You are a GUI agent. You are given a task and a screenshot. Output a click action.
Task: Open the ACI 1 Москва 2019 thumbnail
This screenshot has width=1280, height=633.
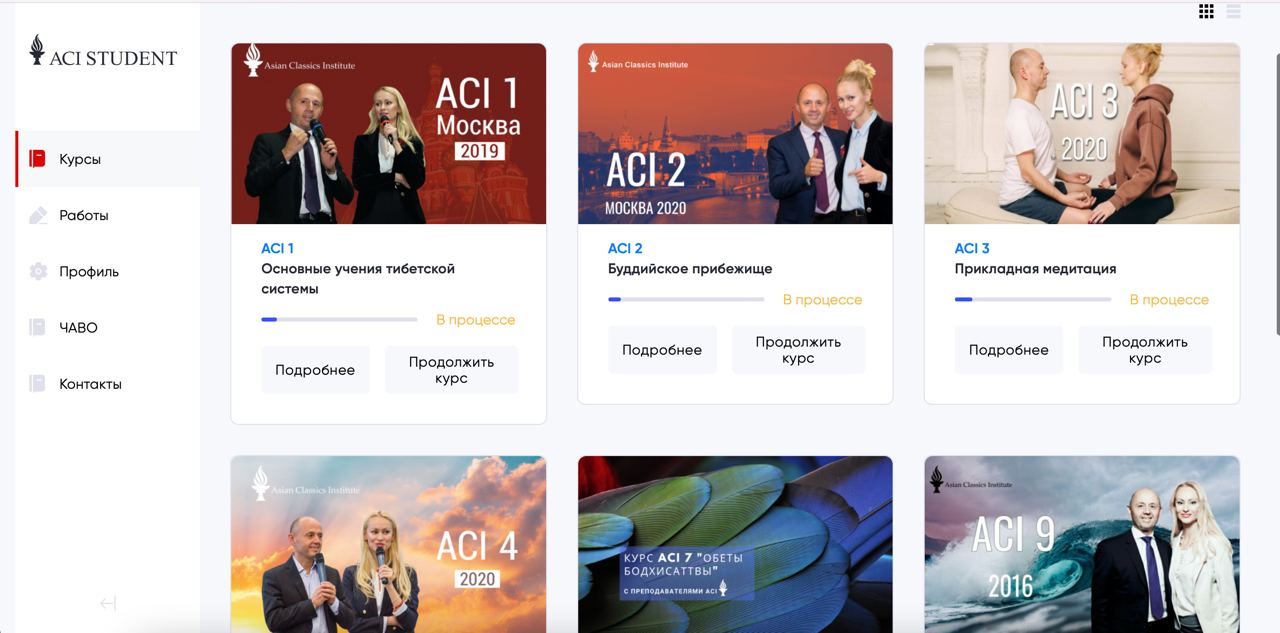(x=388, y=134)
